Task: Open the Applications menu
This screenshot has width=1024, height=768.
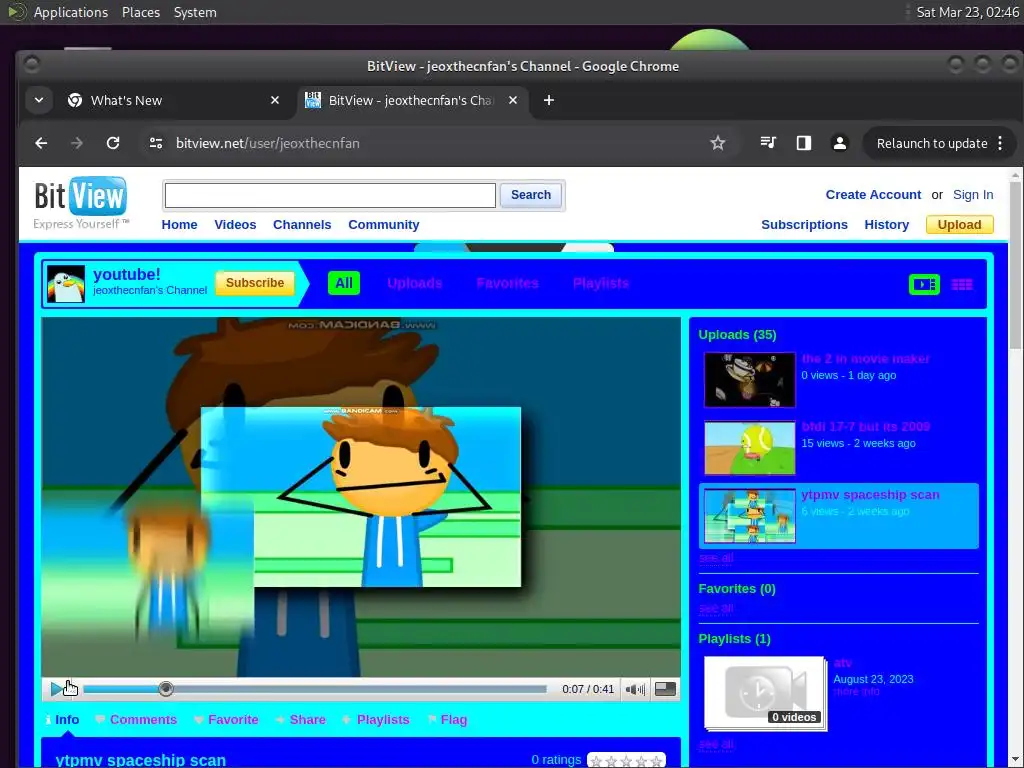Action: click(71, 12)
